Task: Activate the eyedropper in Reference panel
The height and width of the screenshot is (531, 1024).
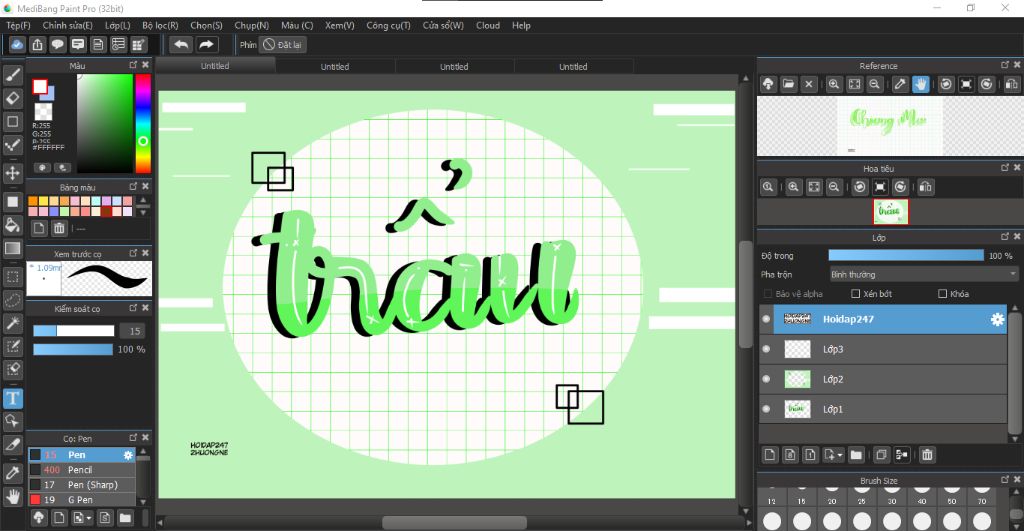Action: [x=900, y=84]
